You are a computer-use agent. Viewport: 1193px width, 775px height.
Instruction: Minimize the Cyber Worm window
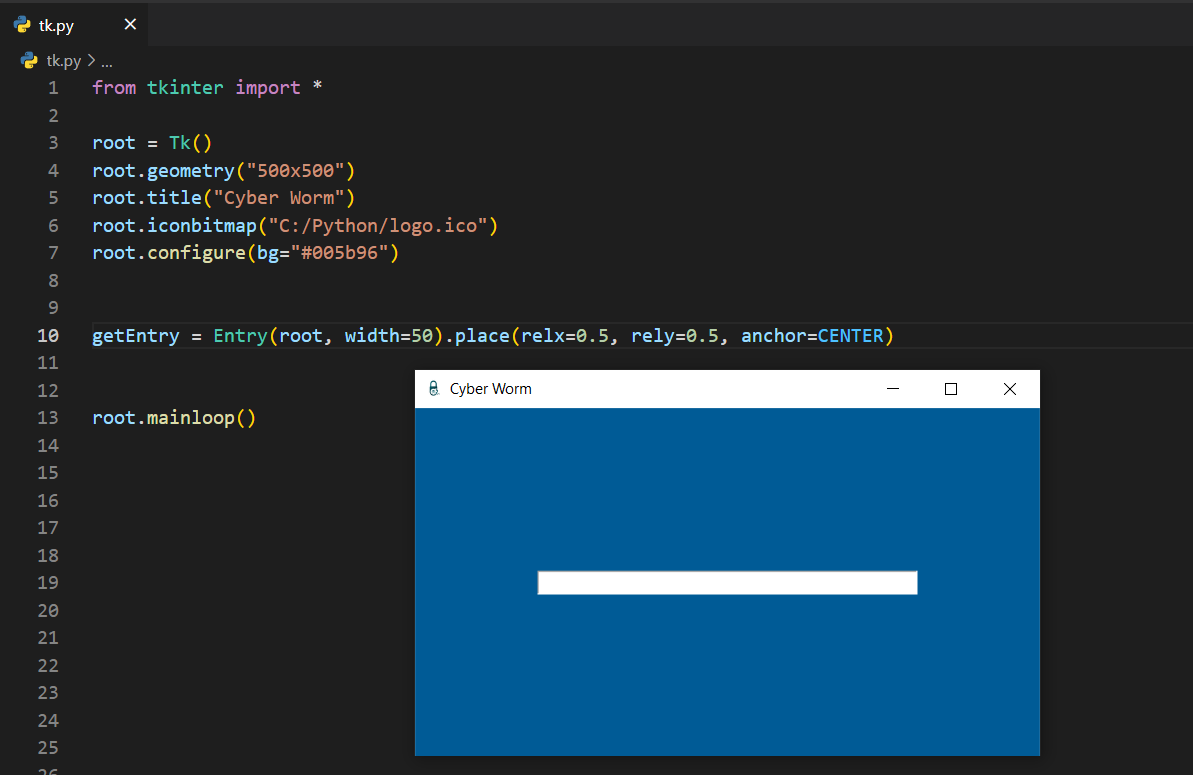tap(893, 389)
